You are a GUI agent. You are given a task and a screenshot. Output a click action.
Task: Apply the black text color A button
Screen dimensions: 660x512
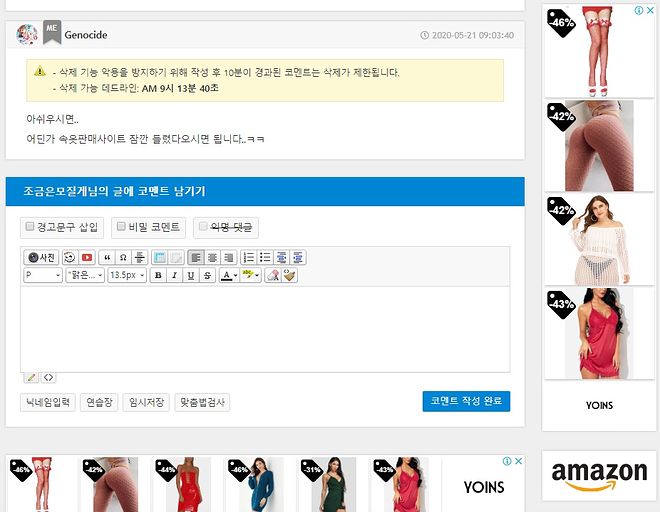coord(226,275)
